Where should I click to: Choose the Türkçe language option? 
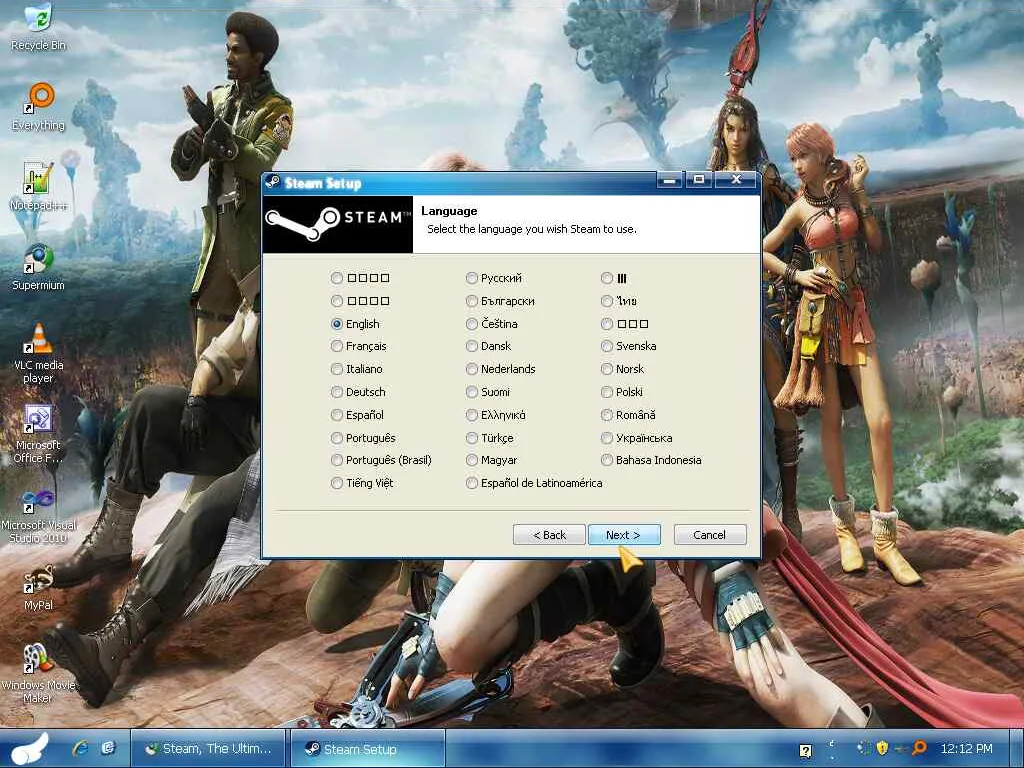(x=490, y=438)
